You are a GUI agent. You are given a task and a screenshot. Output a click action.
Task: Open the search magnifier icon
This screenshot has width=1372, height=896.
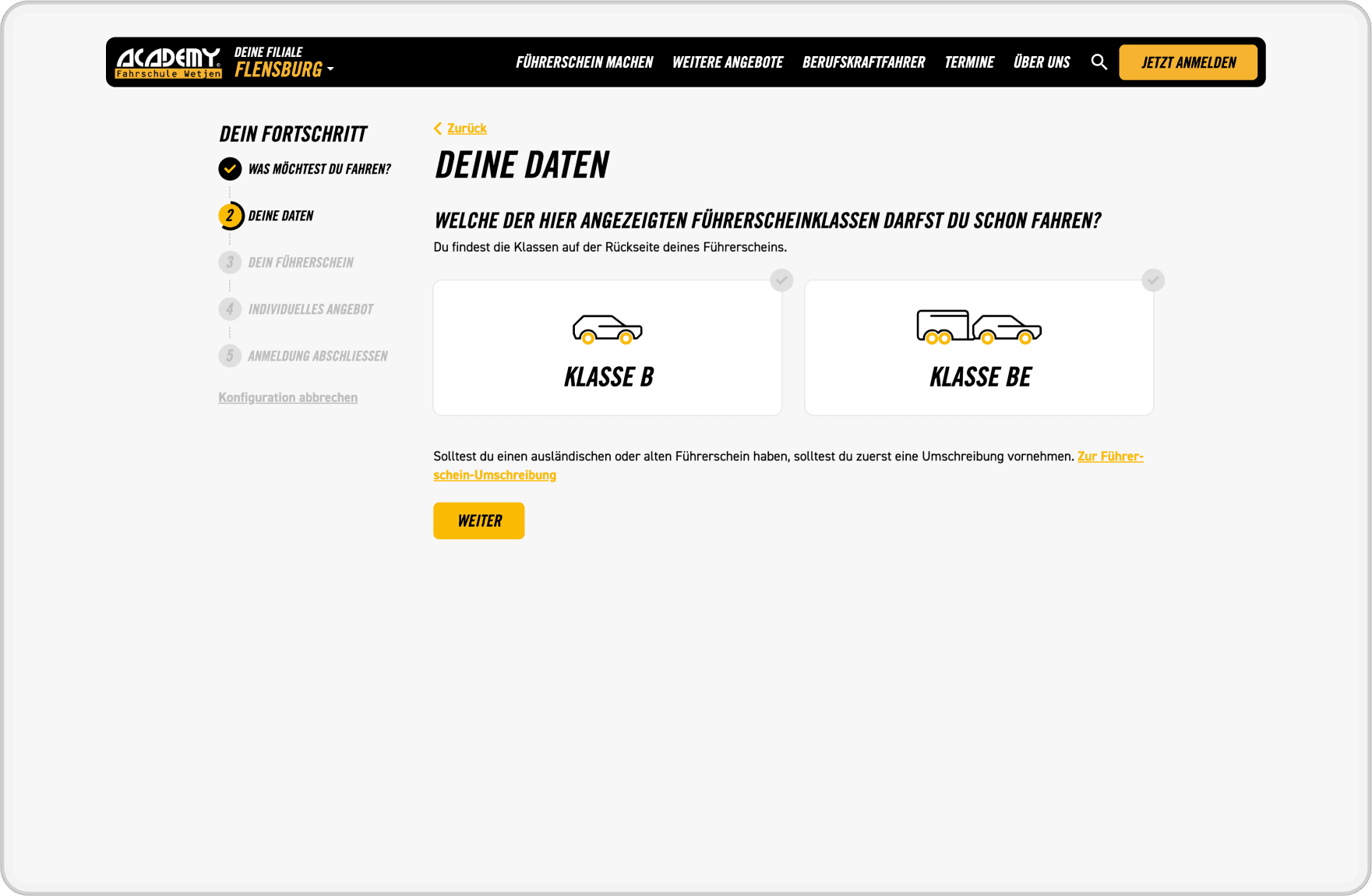[1099, 62]
